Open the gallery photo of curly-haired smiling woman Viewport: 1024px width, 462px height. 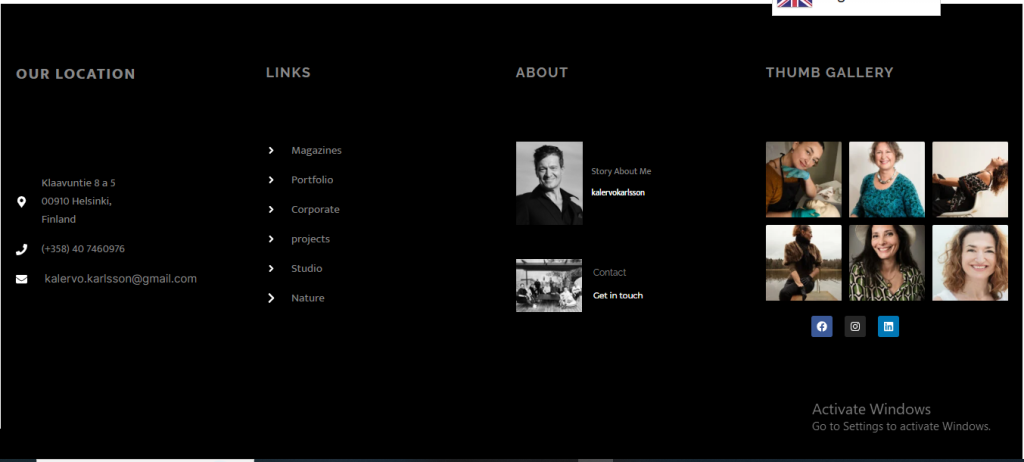[x=969, y=263]
